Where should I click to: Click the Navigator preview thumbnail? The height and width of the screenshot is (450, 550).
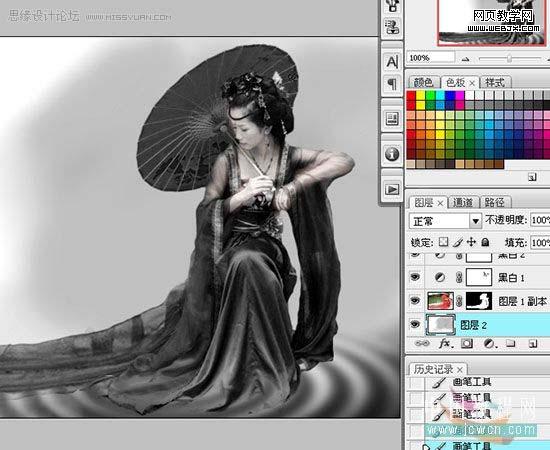click(492, 22)
